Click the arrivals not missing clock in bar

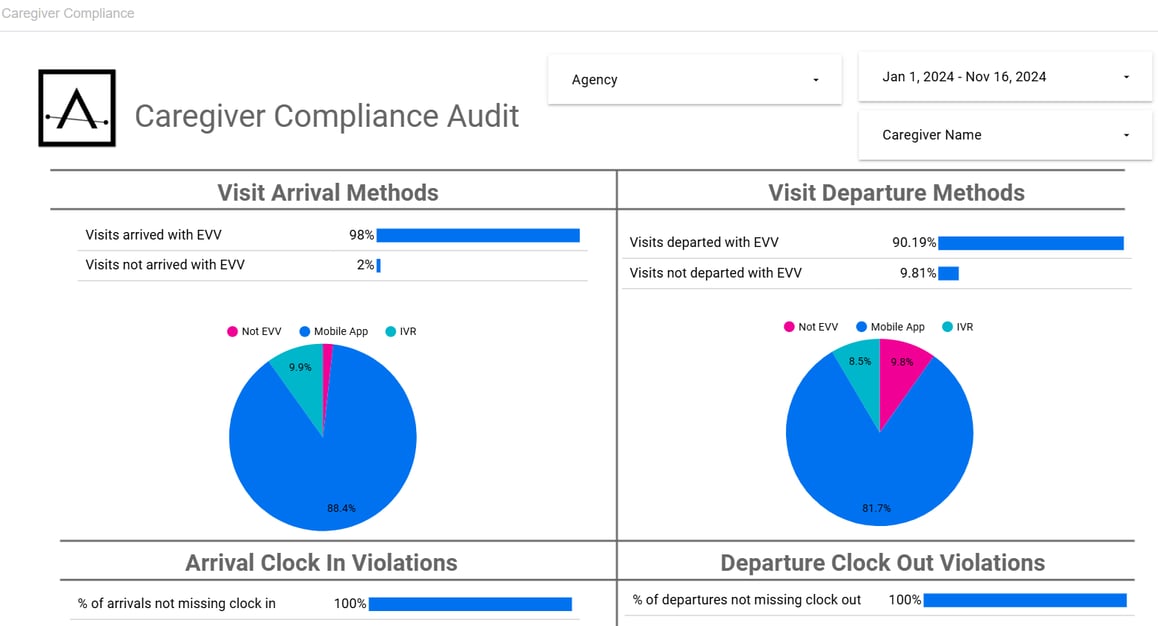point(470,604)
